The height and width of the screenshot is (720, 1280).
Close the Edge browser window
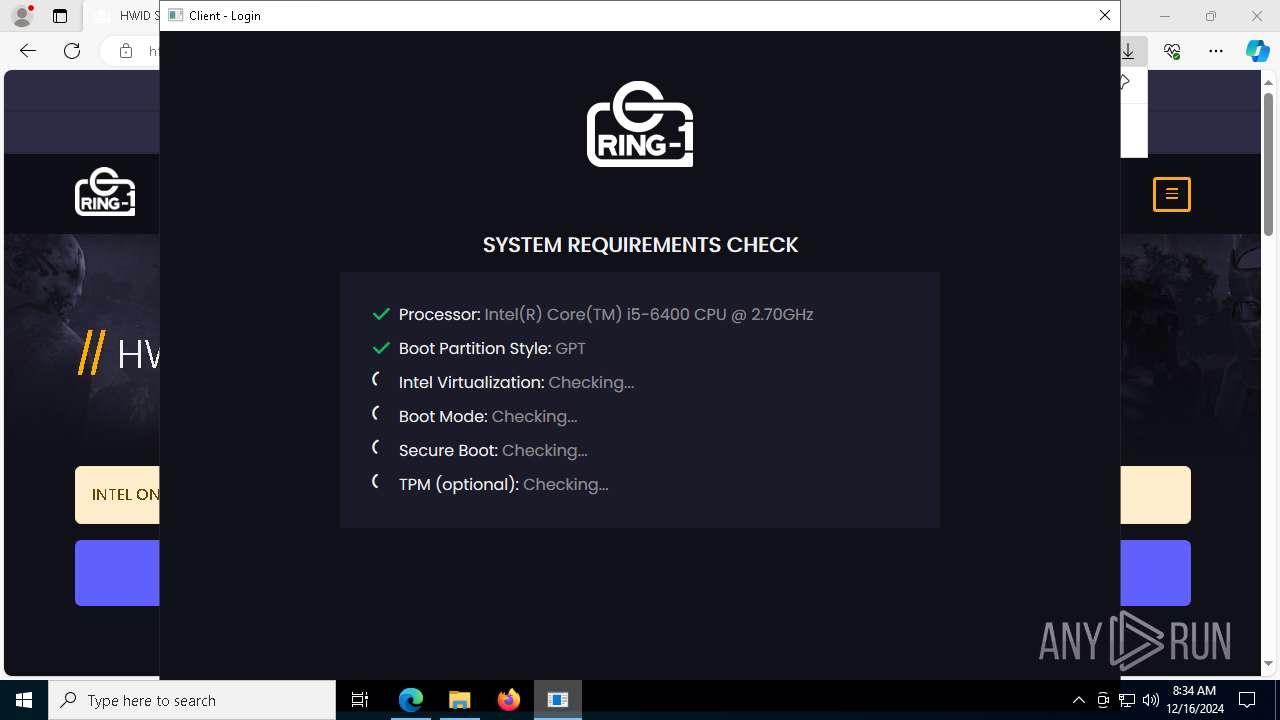[x=1257, y=16]
